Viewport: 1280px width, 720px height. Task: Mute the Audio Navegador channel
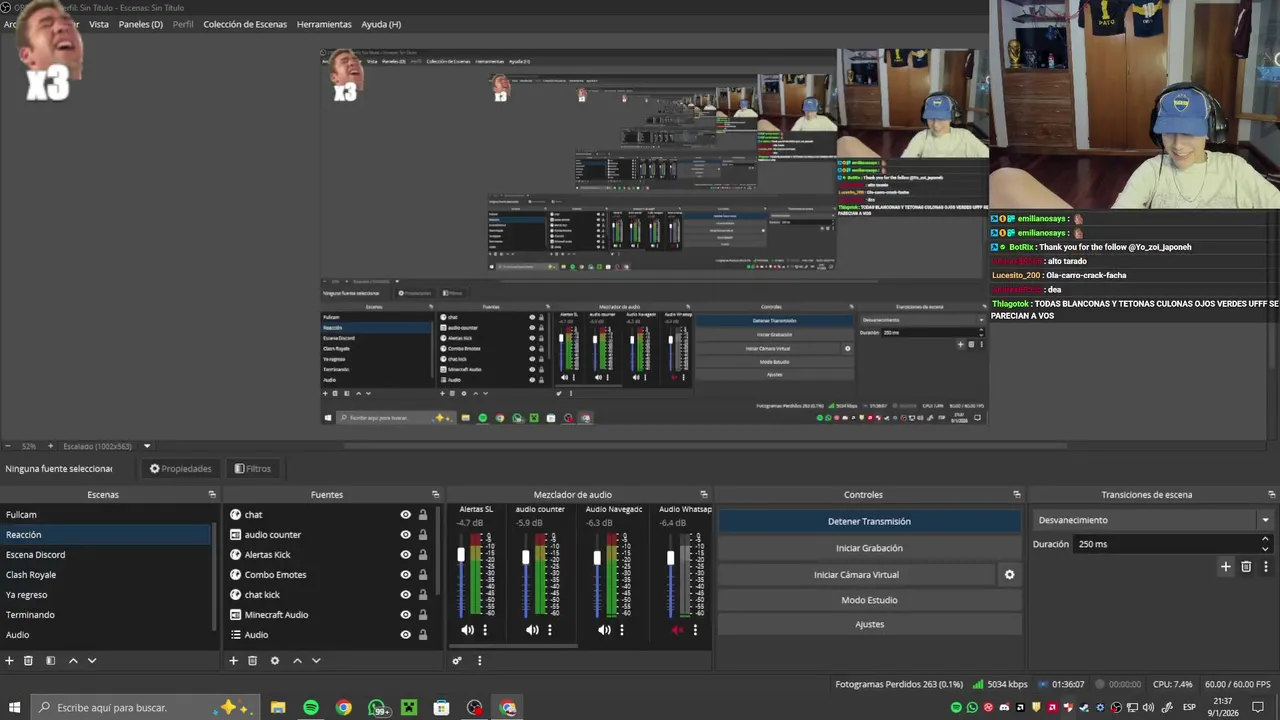[604, 630]
